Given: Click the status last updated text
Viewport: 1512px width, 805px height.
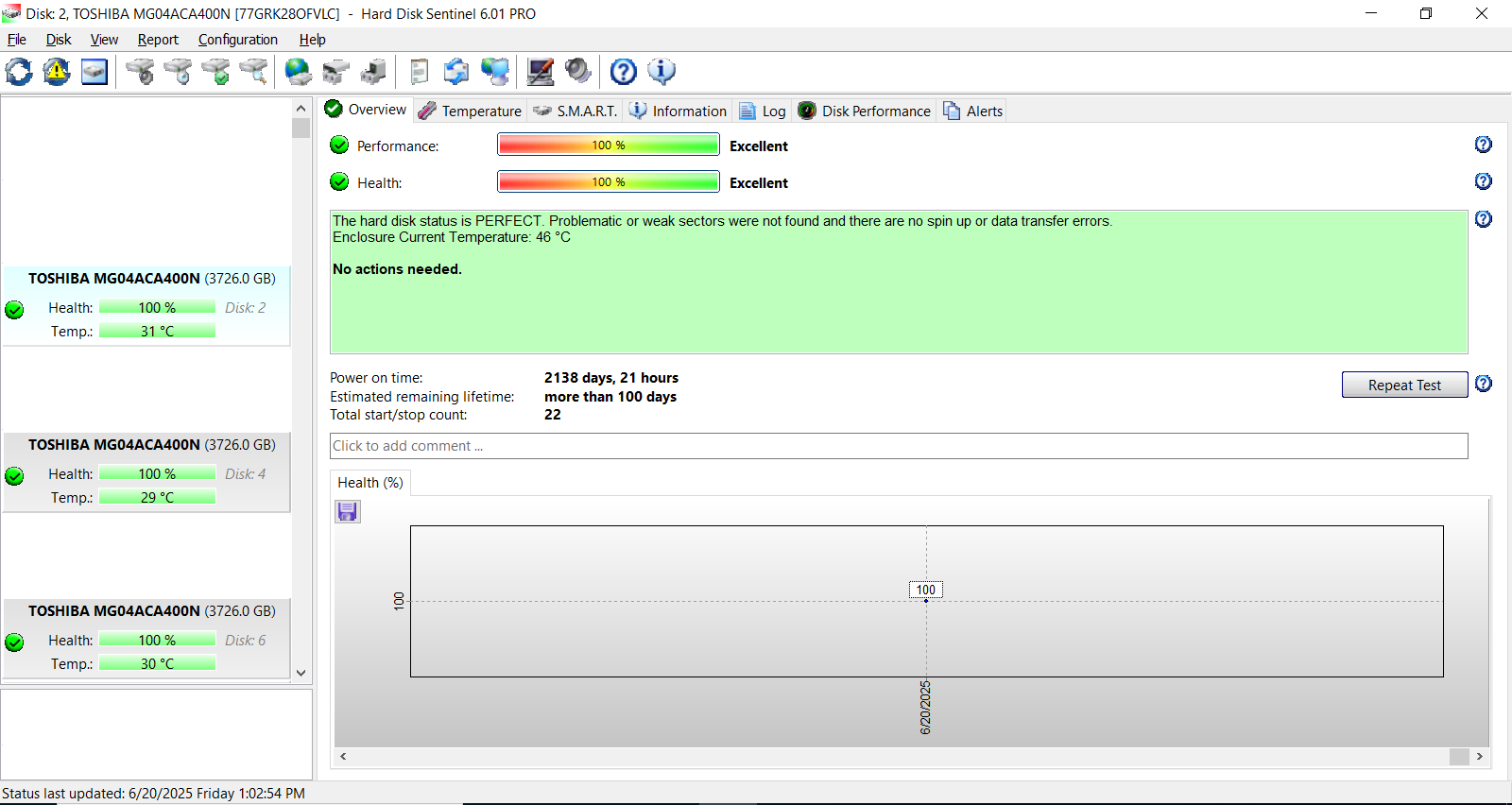Looking at the screenshot, I should (154, 794).
